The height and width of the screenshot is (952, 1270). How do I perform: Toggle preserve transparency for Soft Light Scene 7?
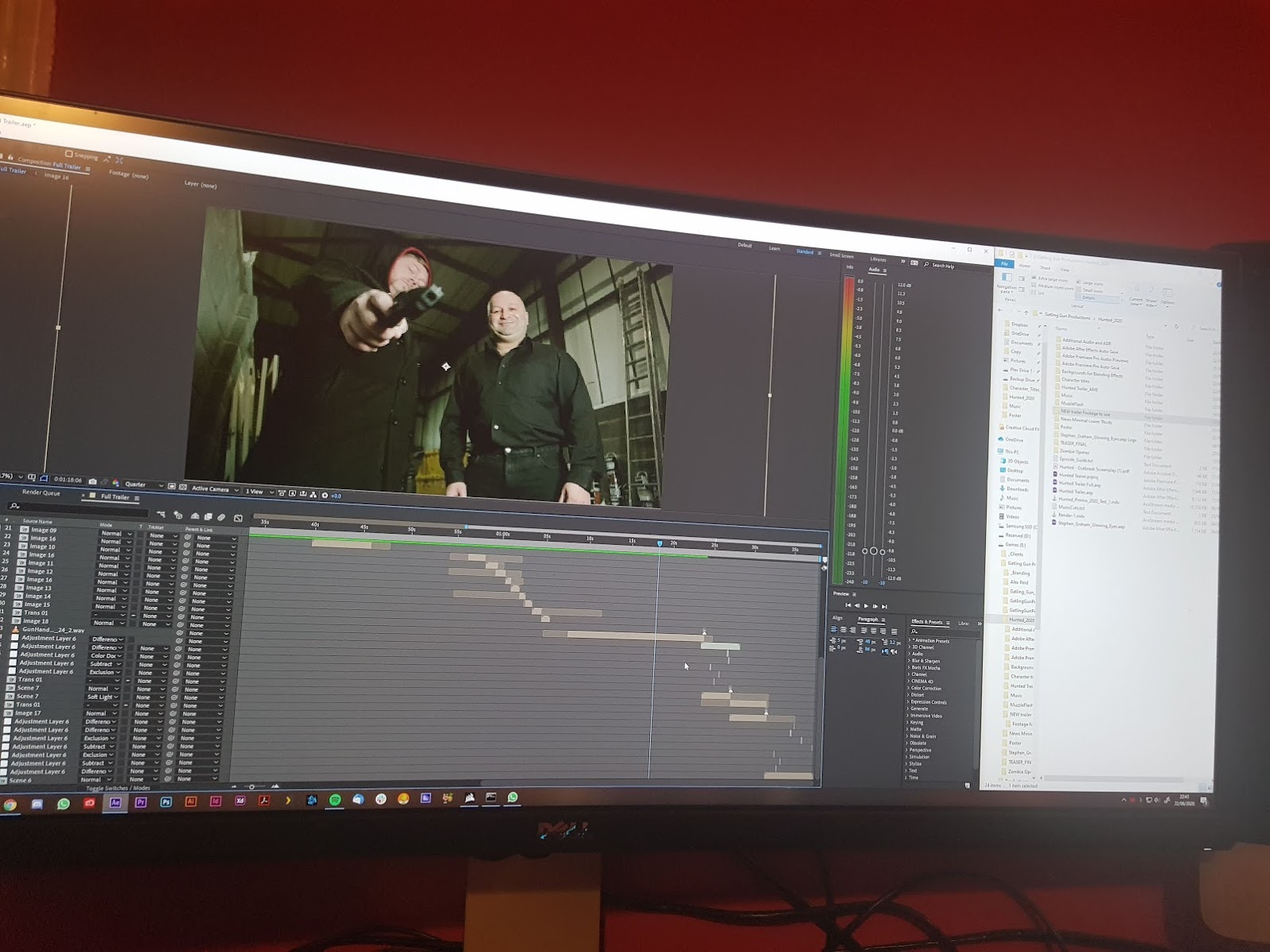point(127,697)
